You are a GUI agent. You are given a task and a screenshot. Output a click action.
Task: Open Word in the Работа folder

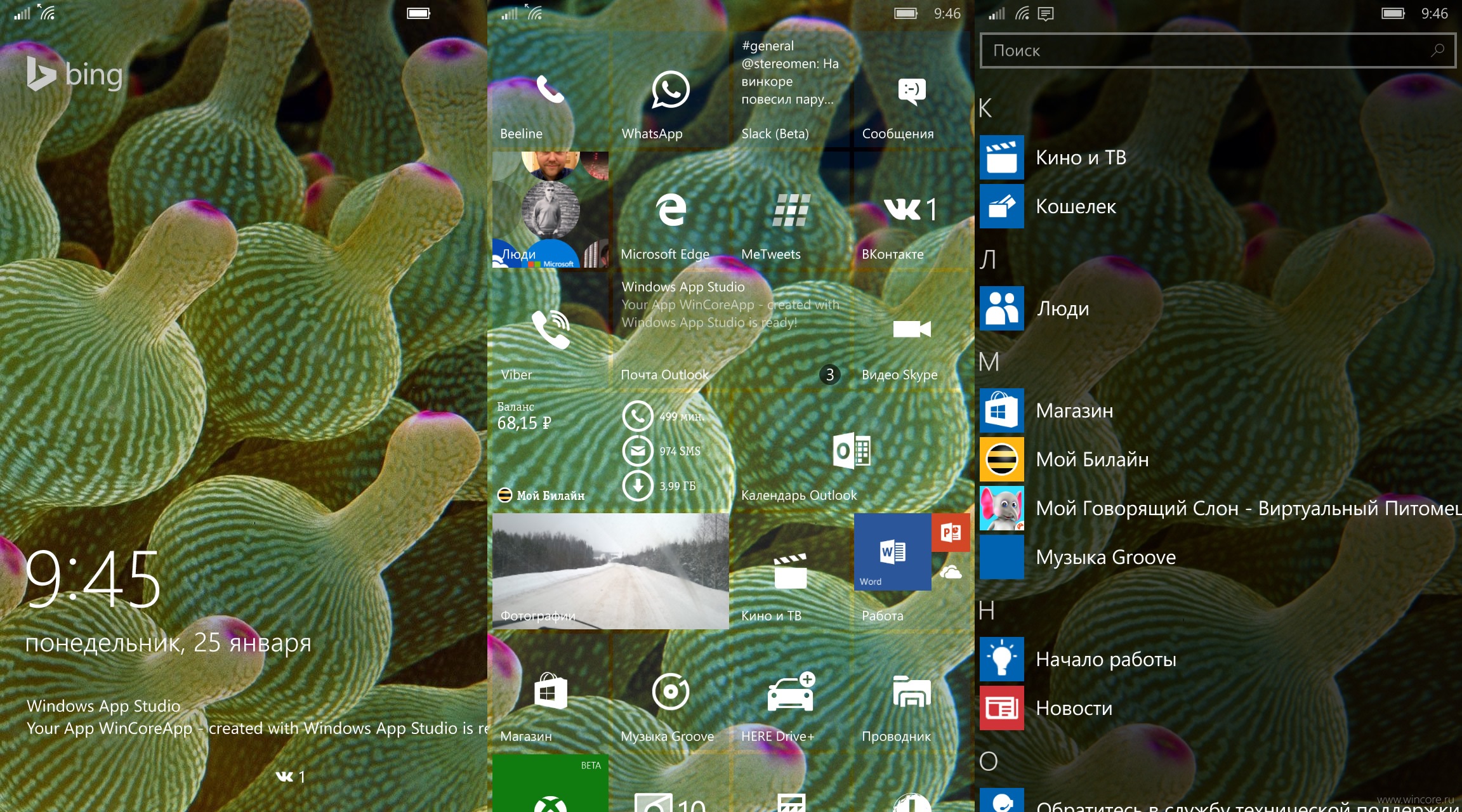[892, 552]
